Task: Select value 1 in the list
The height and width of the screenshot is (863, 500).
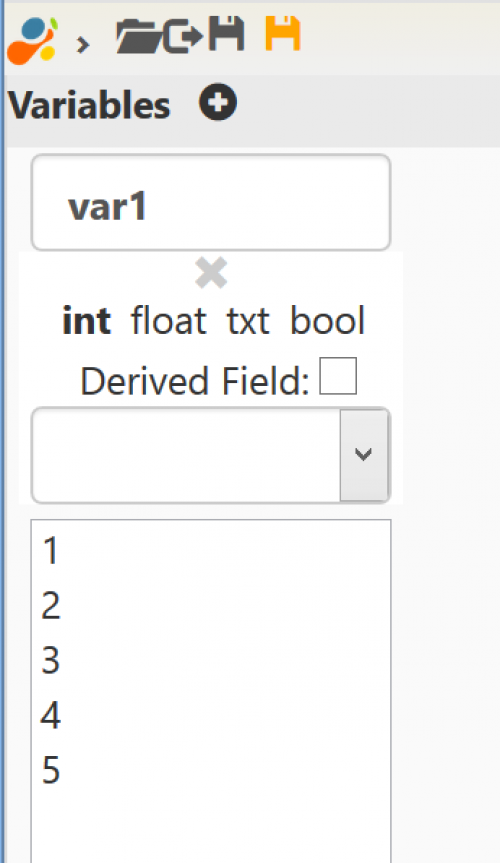Action: [211, 550]
